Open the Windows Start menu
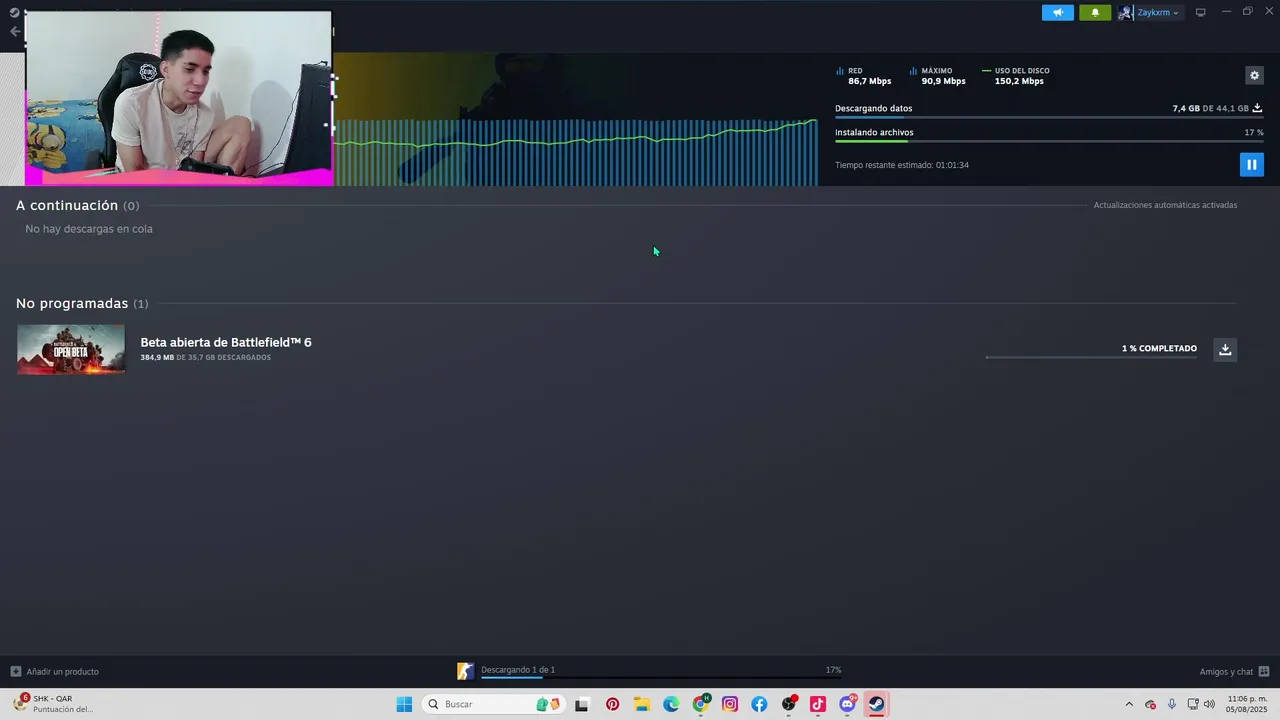Viewport: 1280px width, 720px height. coord(404,704)
